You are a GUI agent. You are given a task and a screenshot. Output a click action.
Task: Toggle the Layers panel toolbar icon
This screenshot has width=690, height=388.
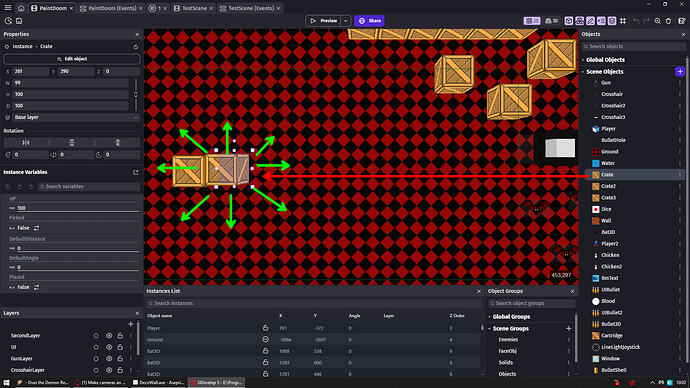coord(612,21)
